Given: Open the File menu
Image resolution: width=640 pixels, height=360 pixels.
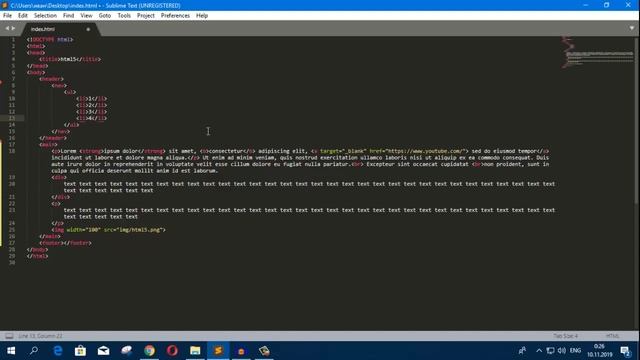Looking at the screenshot, I should [x=7, y=16].
